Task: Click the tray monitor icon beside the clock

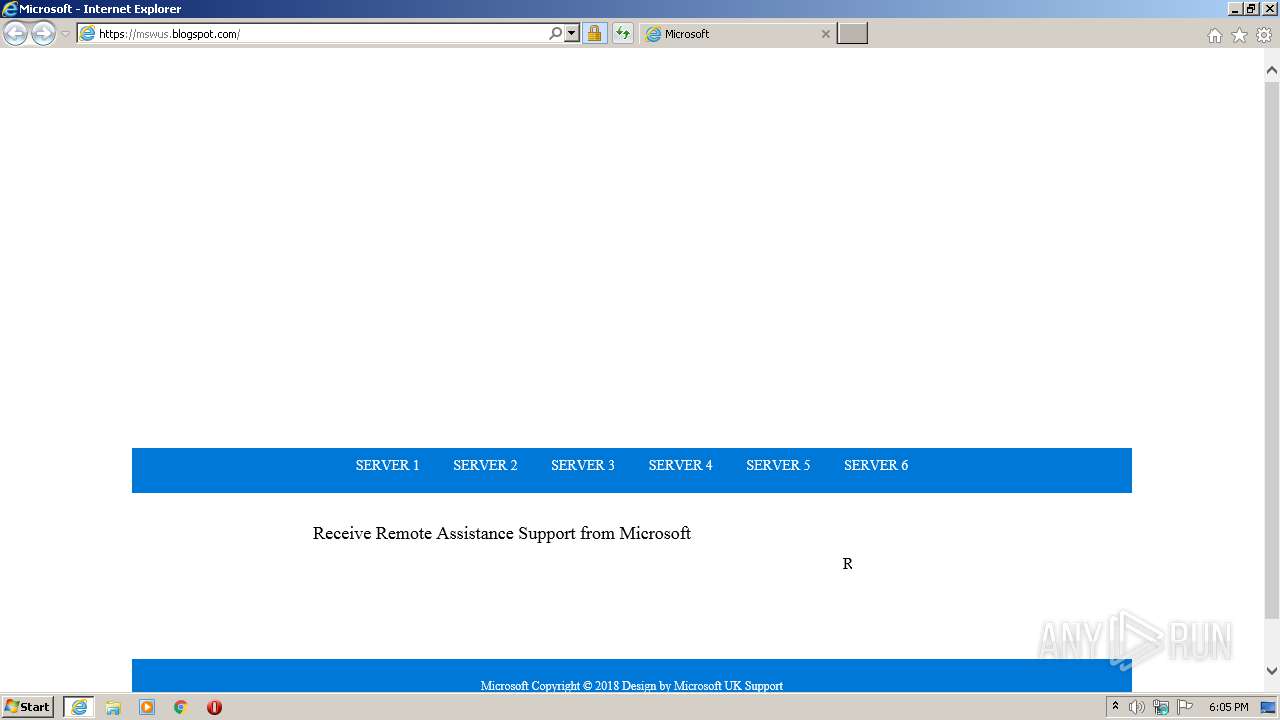Action: (x=1268, y=707)
